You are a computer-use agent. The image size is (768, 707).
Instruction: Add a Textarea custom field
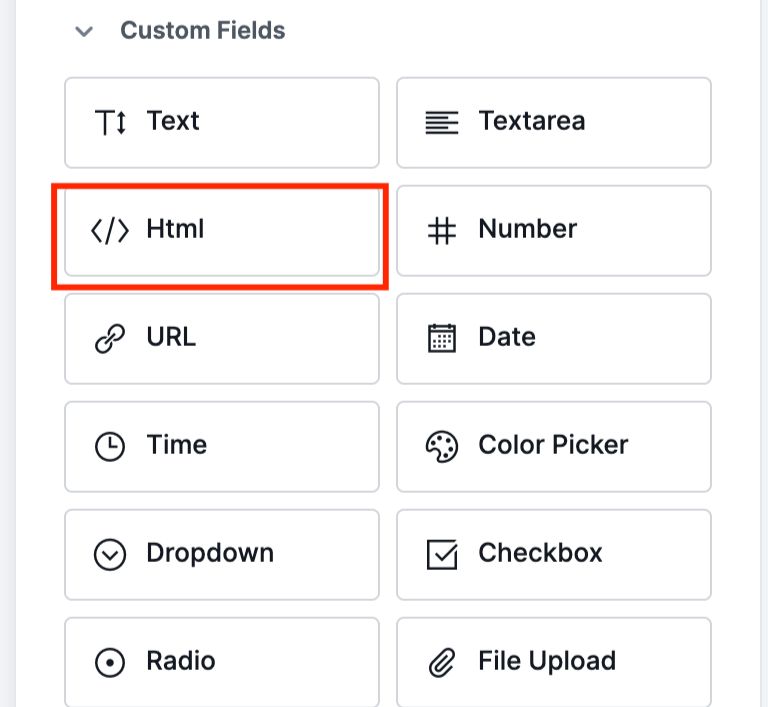[554, 122]
